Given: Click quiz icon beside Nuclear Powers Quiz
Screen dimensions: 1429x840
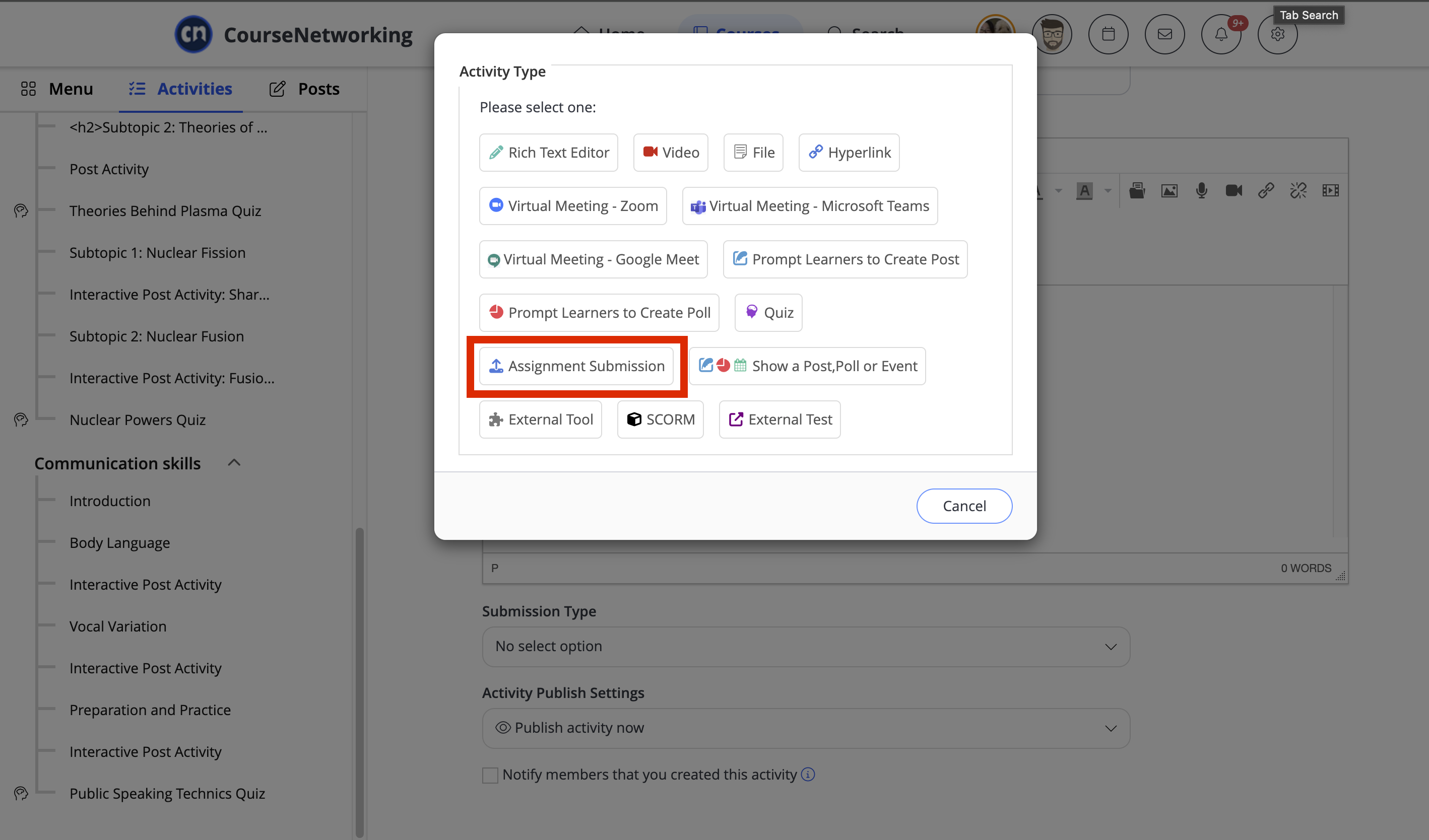Looking at the screenshot, I should pos(21,419).
